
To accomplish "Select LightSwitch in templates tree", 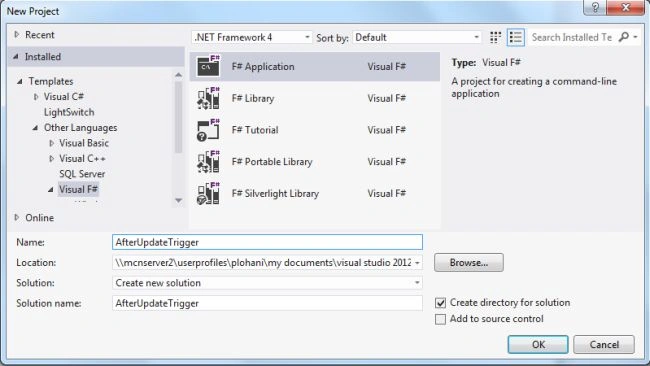I will pyautogui.click(x=69, y=112).
